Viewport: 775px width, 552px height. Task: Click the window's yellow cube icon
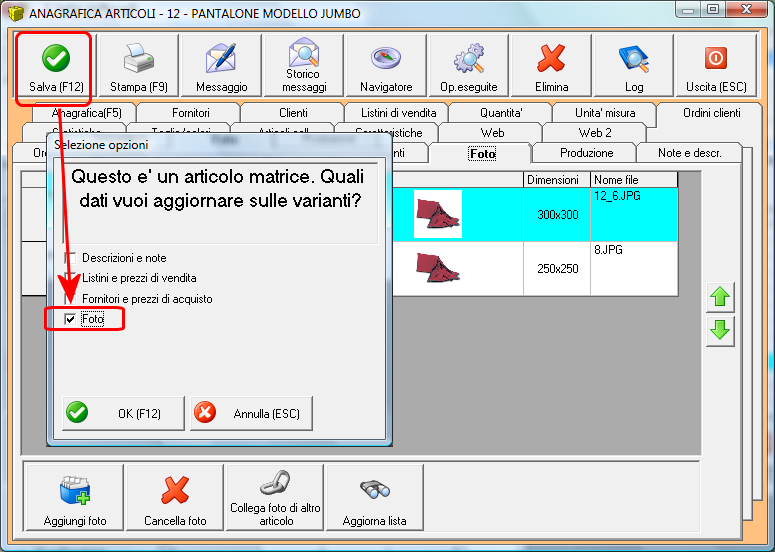tap(15, 13)
